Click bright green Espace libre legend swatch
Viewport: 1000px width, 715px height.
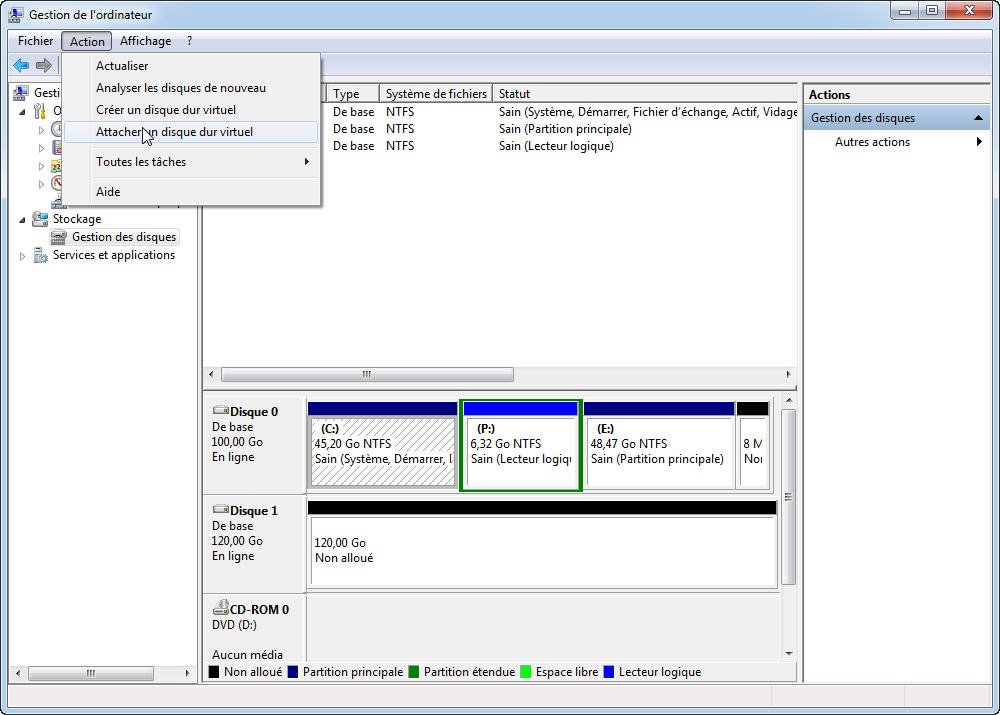[526, 672]
